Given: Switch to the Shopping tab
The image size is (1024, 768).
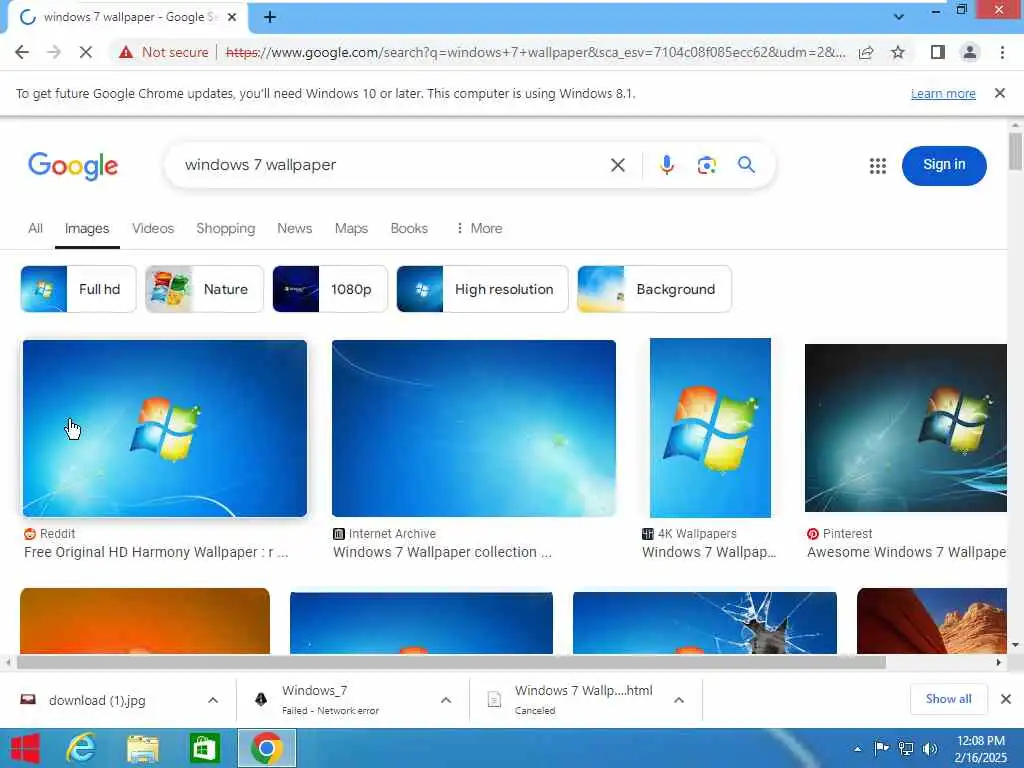Looking at the screenshot, I should pyautogui.click(x=225, y=229).
